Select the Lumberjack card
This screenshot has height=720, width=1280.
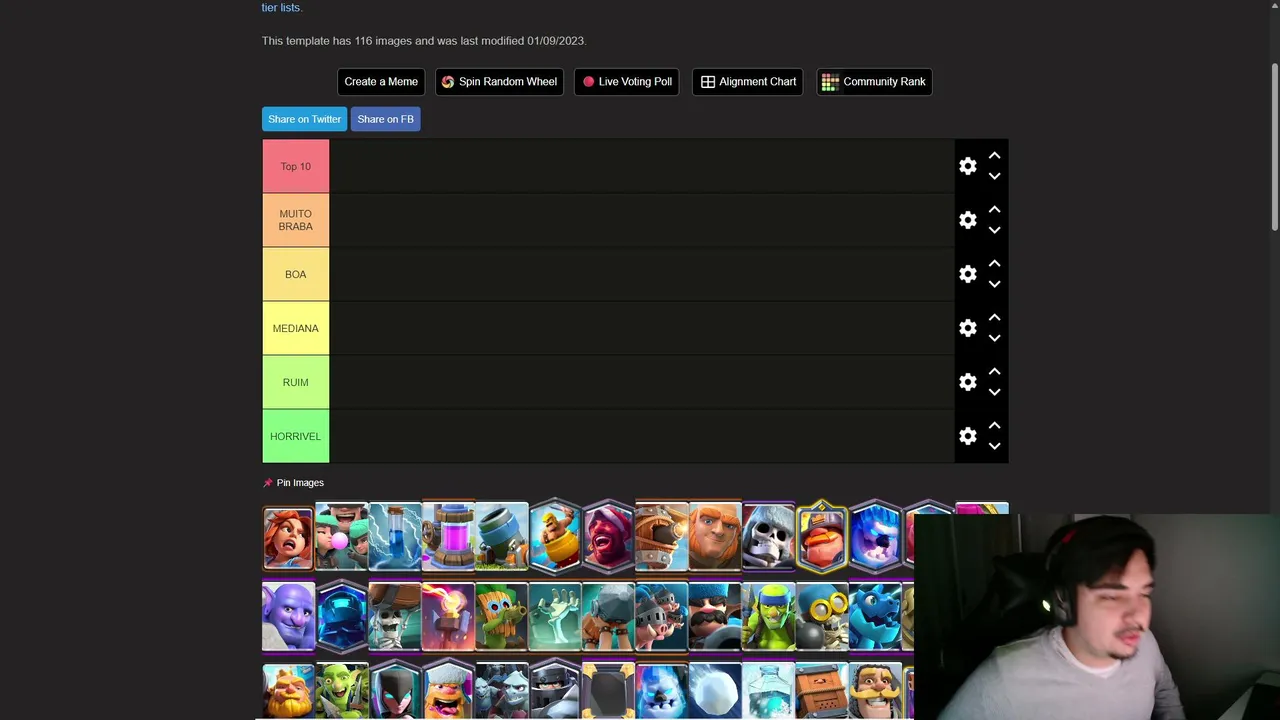(448, 691)
